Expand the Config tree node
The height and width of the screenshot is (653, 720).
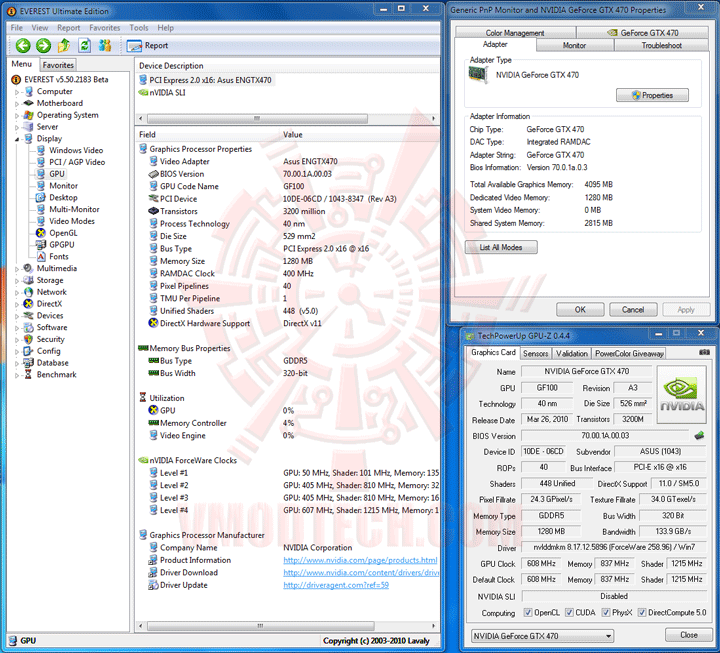(17, 351)
